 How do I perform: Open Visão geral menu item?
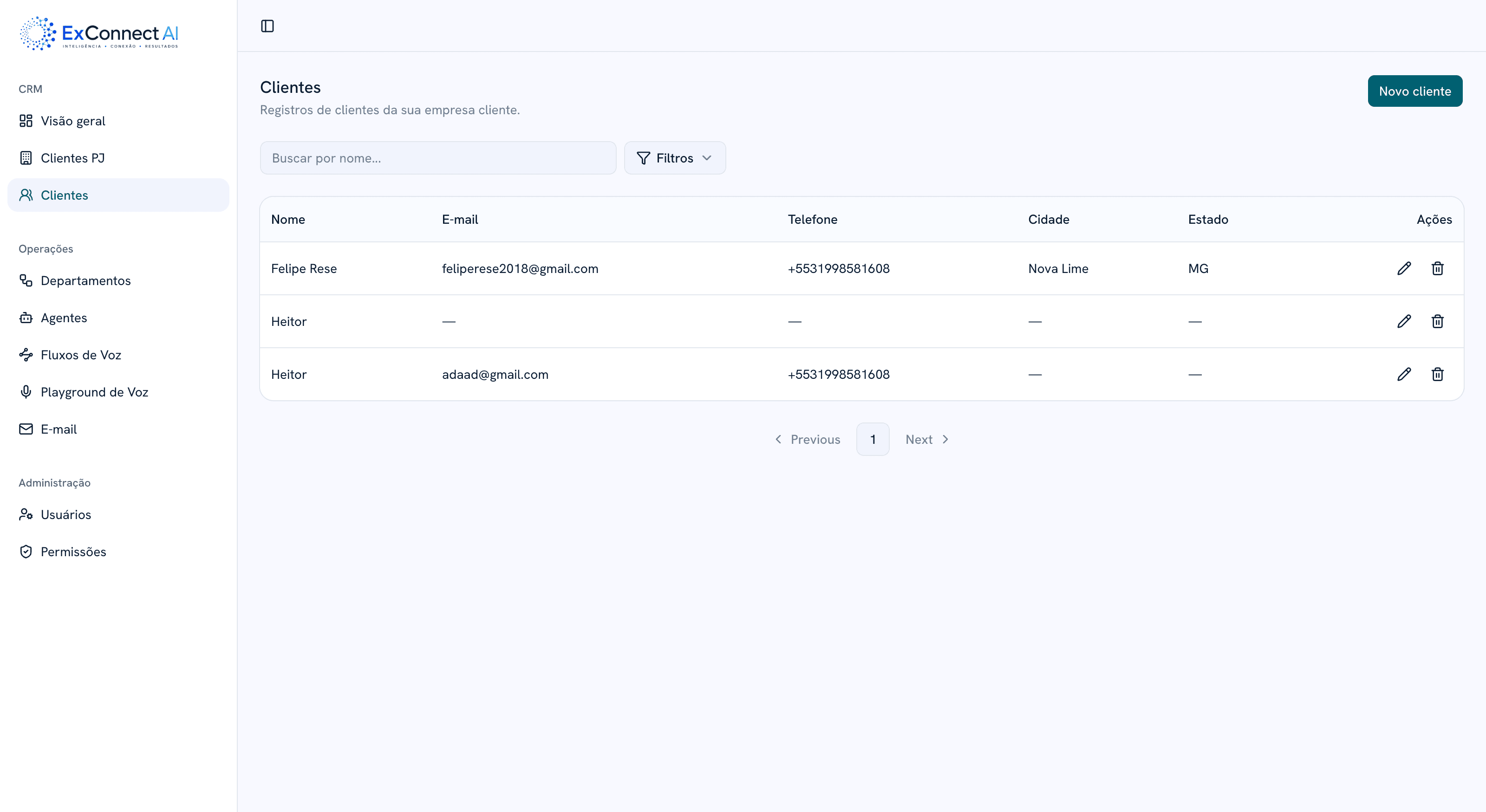click(x=118, y=121)
